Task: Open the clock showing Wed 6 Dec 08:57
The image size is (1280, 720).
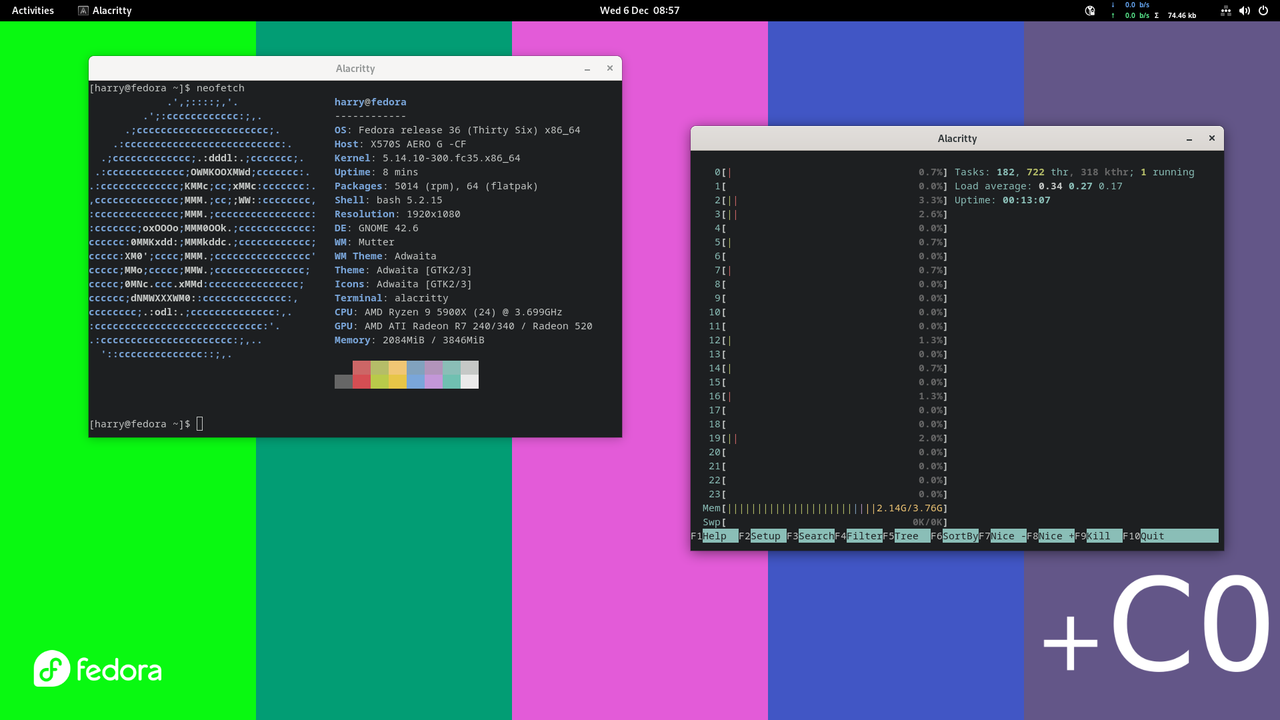Action: pos(639,11)
